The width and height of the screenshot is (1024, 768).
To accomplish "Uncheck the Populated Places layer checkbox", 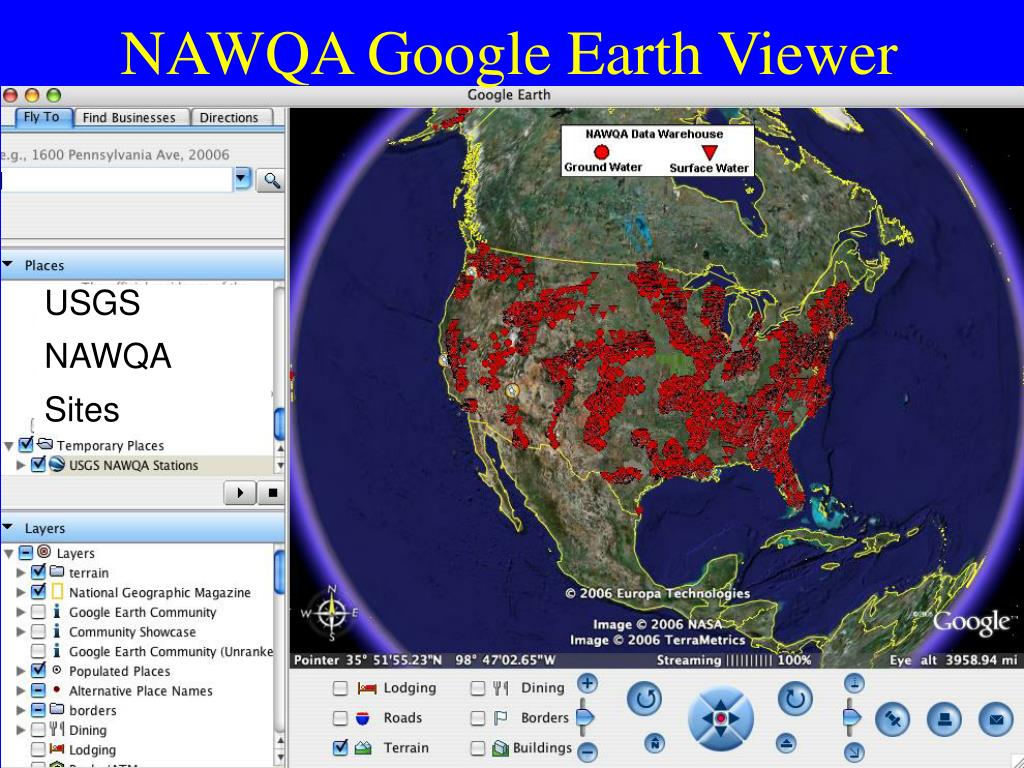I will 39,670.
